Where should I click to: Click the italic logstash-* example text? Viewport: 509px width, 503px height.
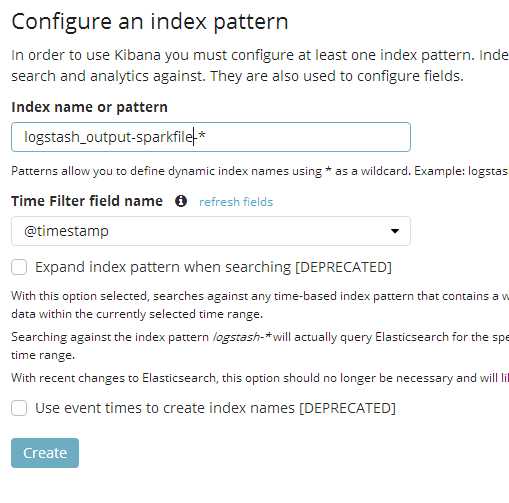click(242, 337)
